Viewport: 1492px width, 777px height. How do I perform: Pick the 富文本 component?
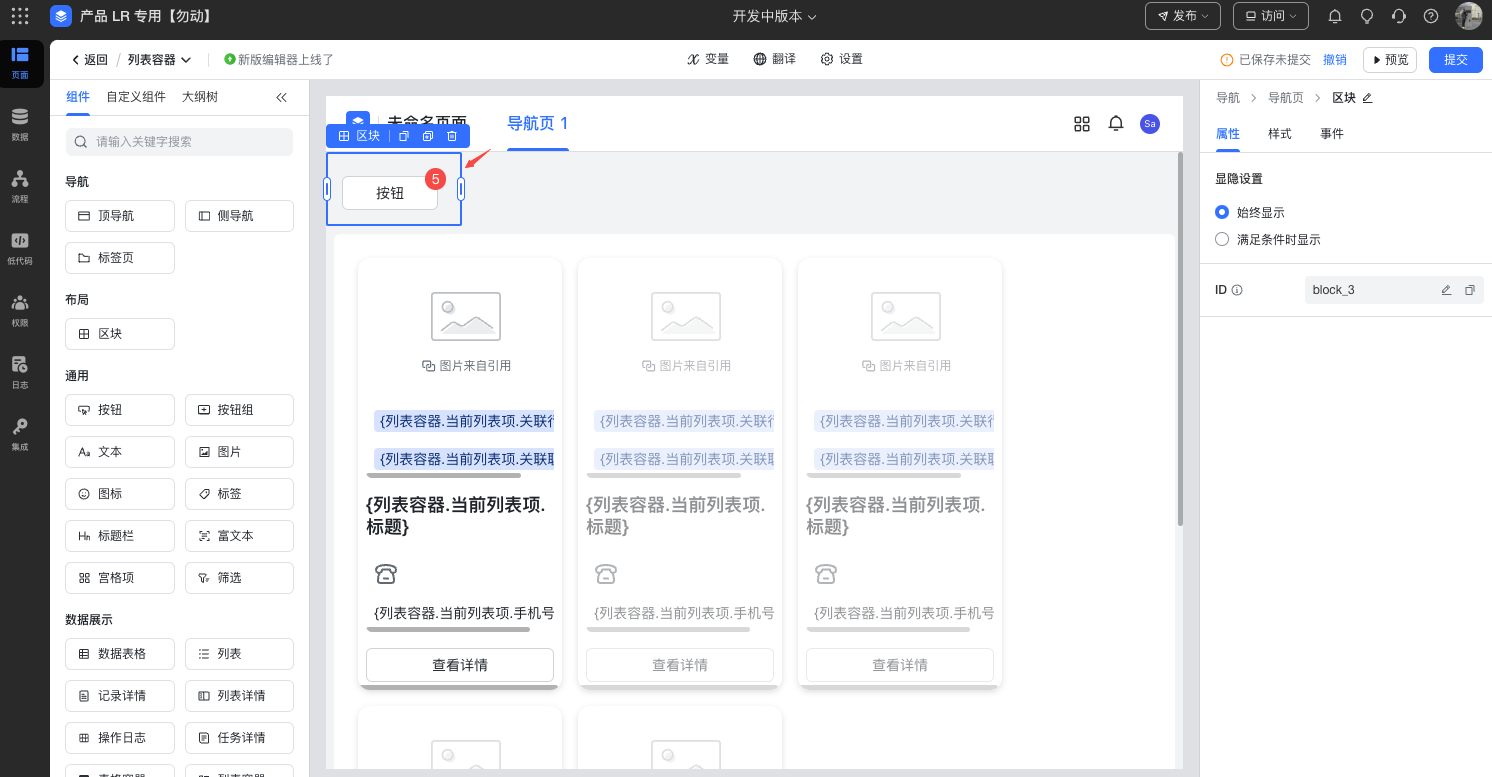point(239,536)
